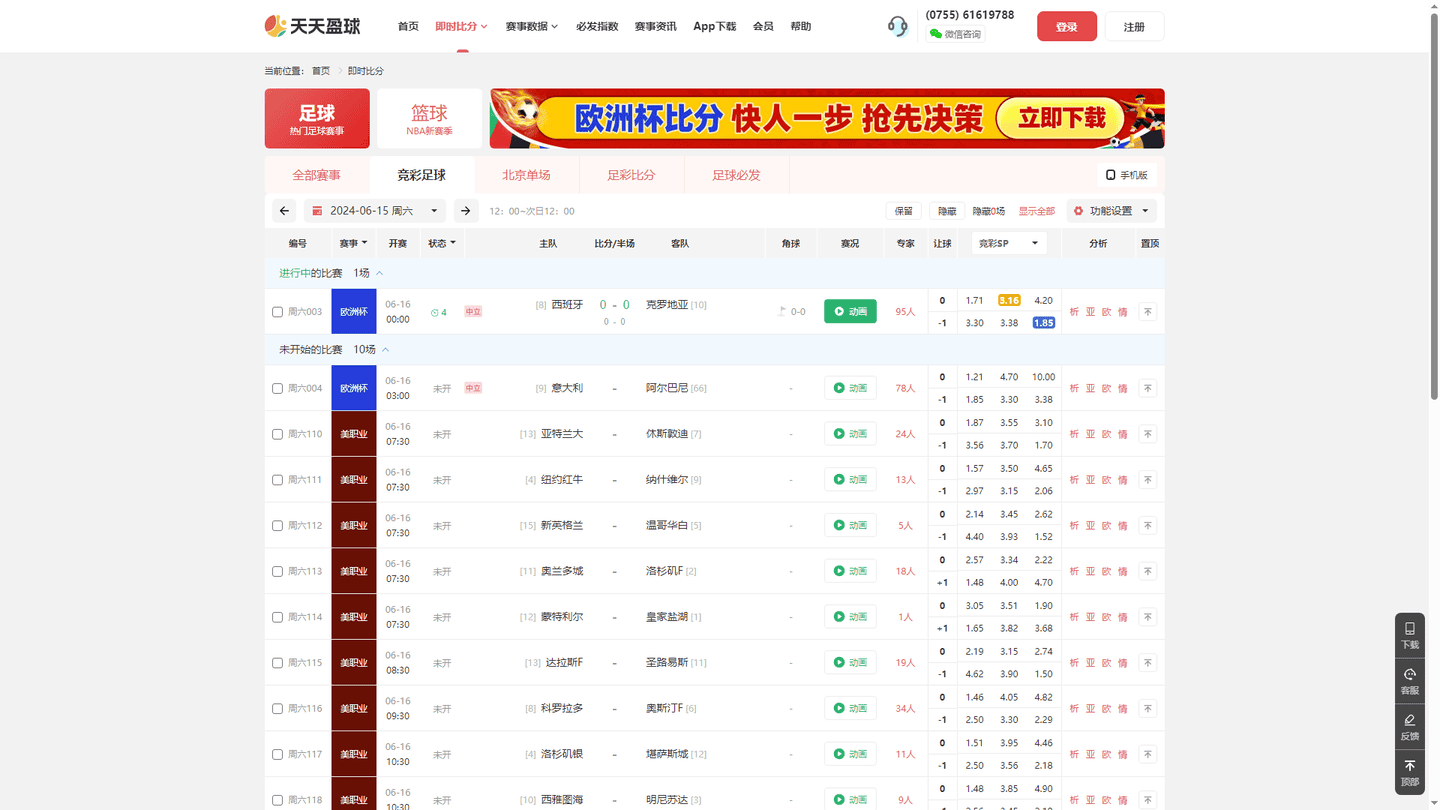Open 亚 odds for 周六004
Image resolution: width=1440 pixels, height=810 pixels.
1091,388
